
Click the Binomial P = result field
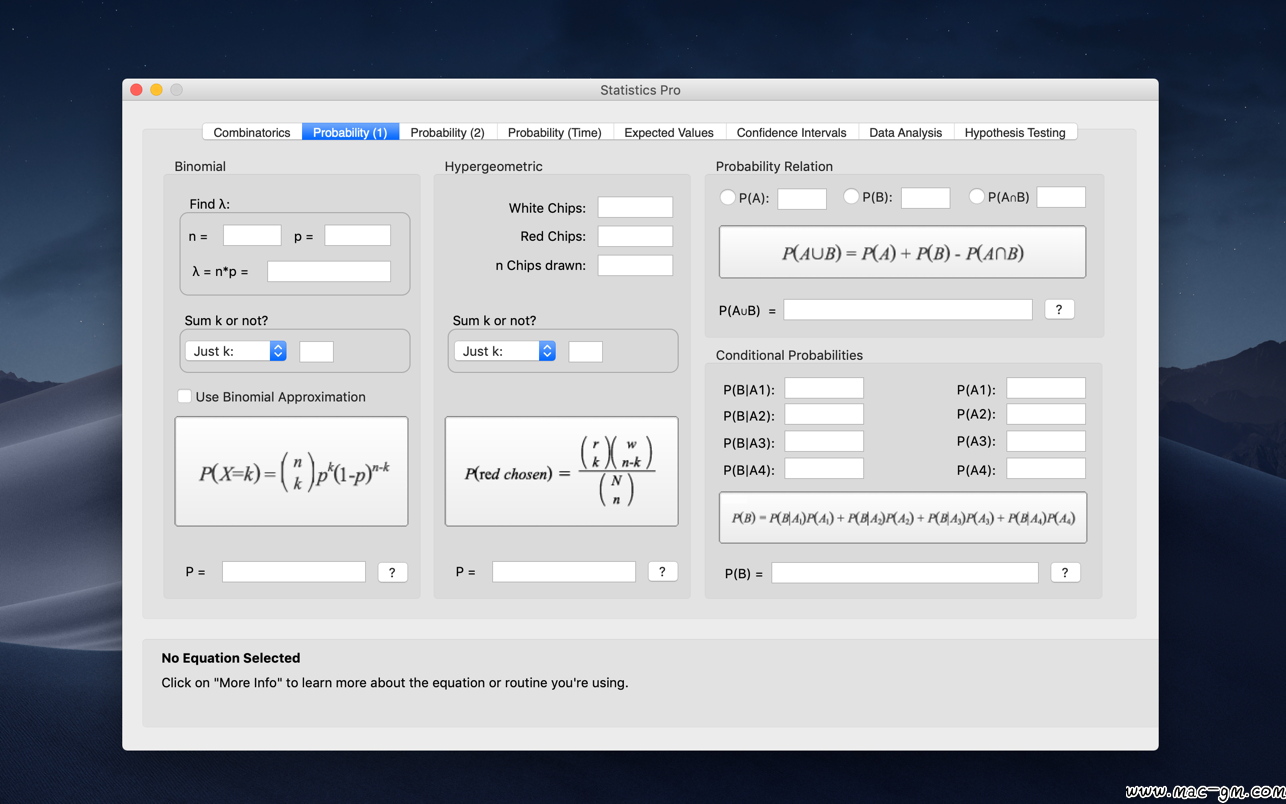click(x=294, y=572)
